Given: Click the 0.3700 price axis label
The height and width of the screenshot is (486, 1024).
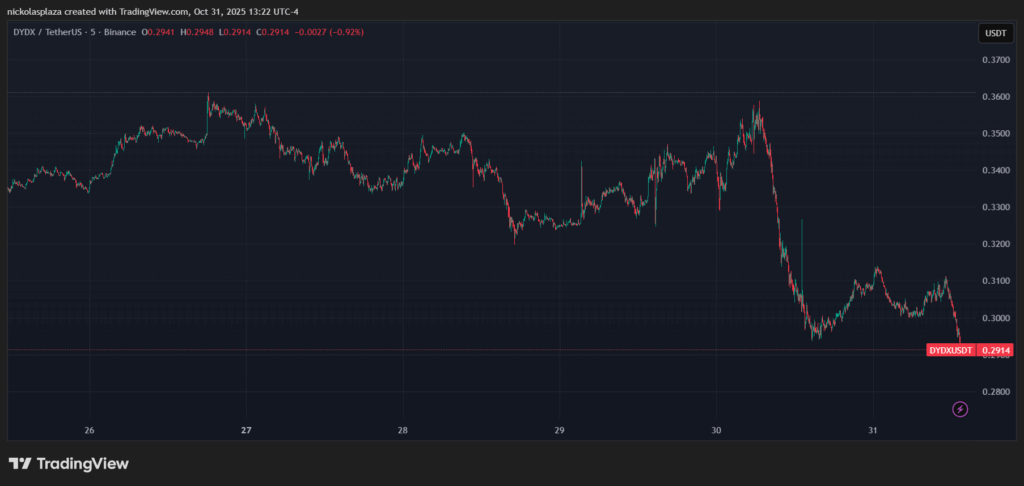Looking at the screenshot, I should coord(995,60).
